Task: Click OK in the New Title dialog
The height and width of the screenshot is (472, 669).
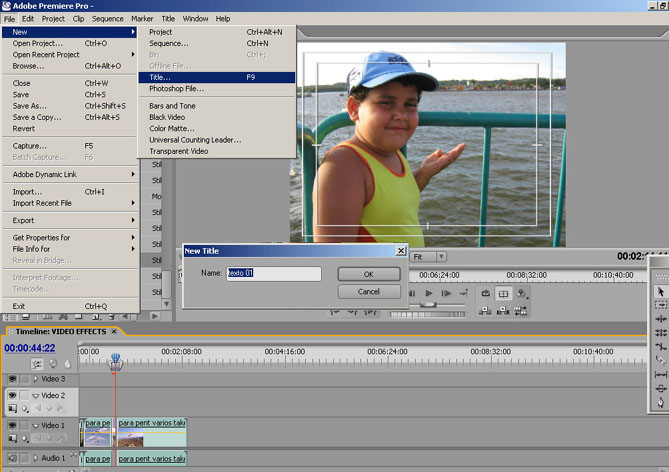Action: coord(368,273)
